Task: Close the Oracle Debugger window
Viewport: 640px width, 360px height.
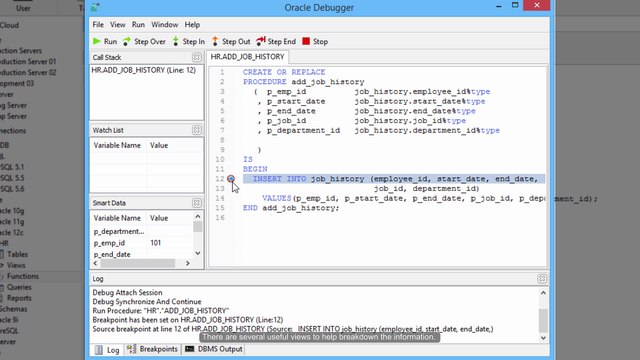Action: click(537, 5)
